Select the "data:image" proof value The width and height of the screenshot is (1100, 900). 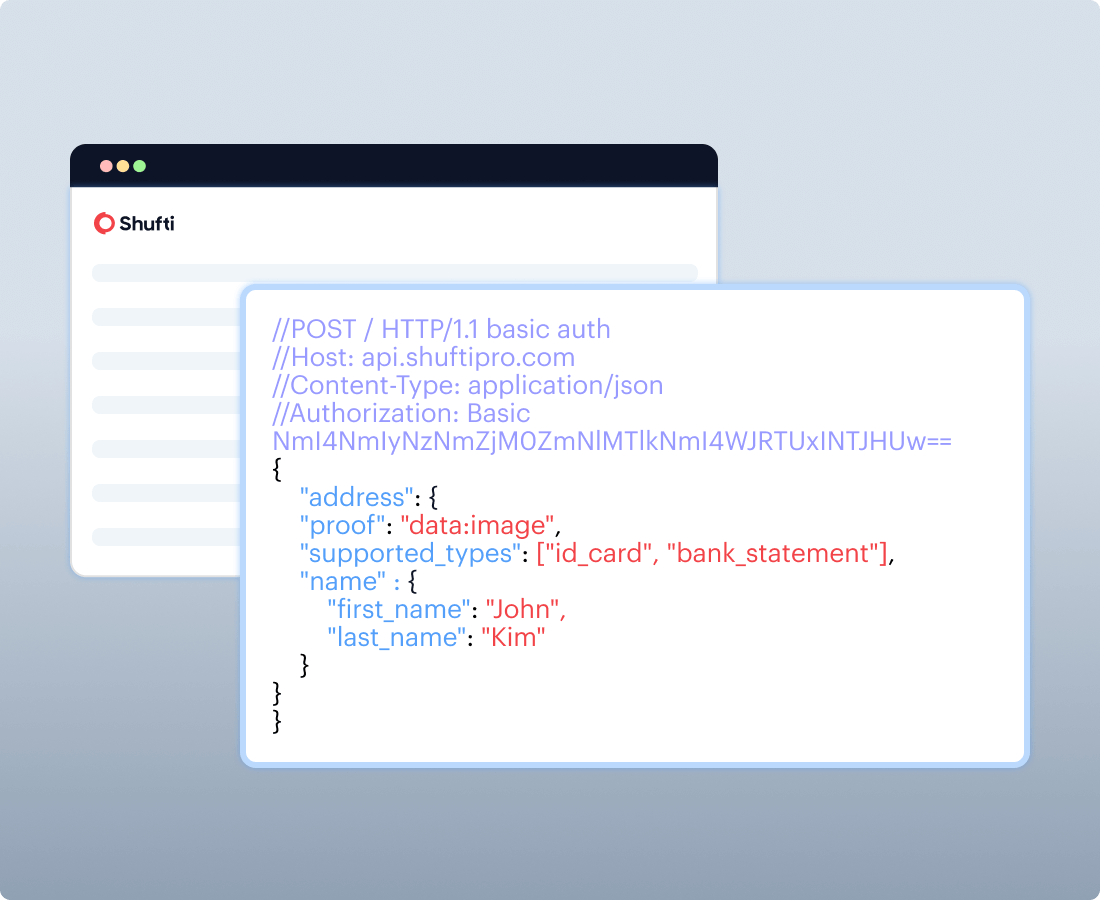click(477, 525)
